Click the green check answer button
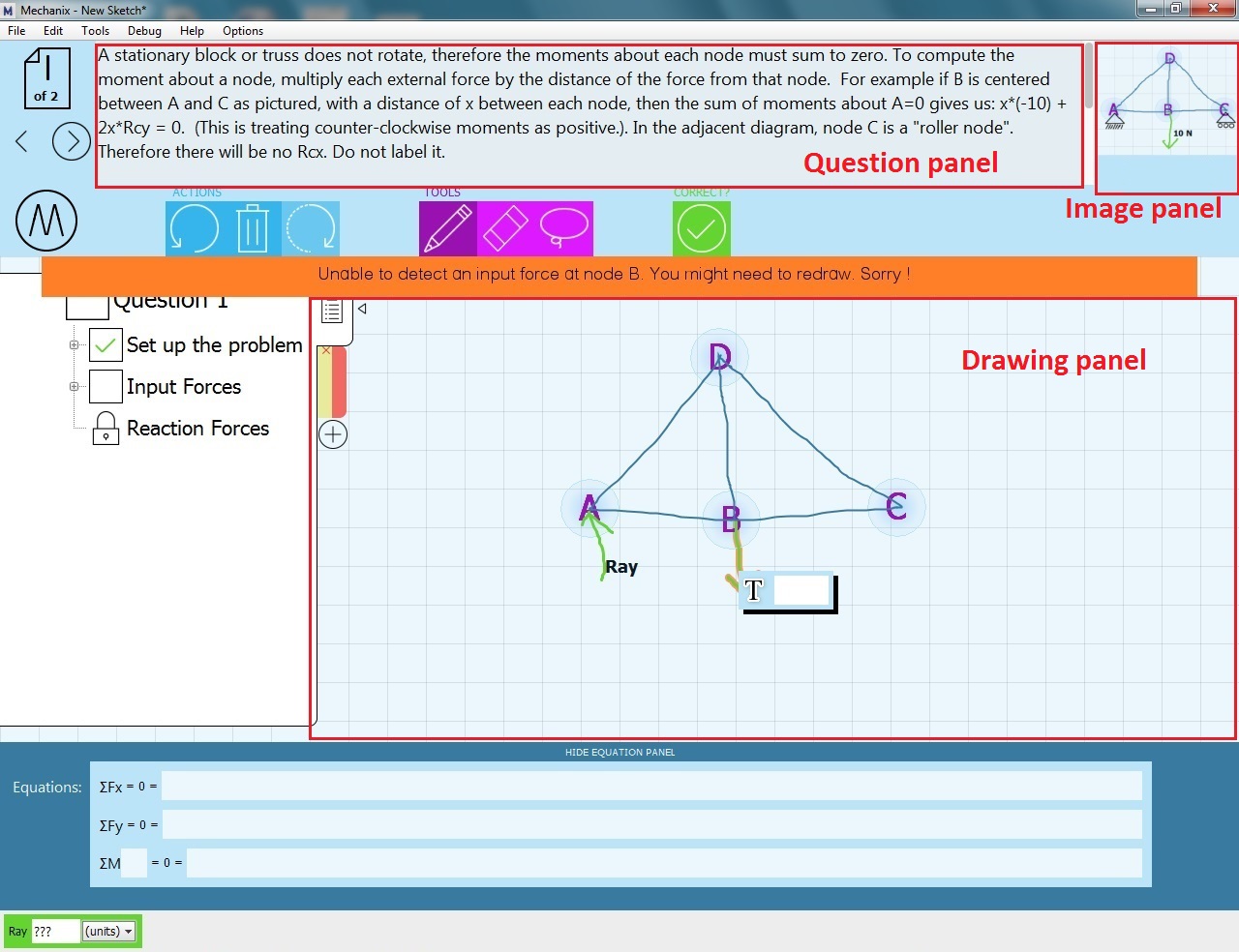Viewport: 1239px width, 952px height. [x=701, y=229]
